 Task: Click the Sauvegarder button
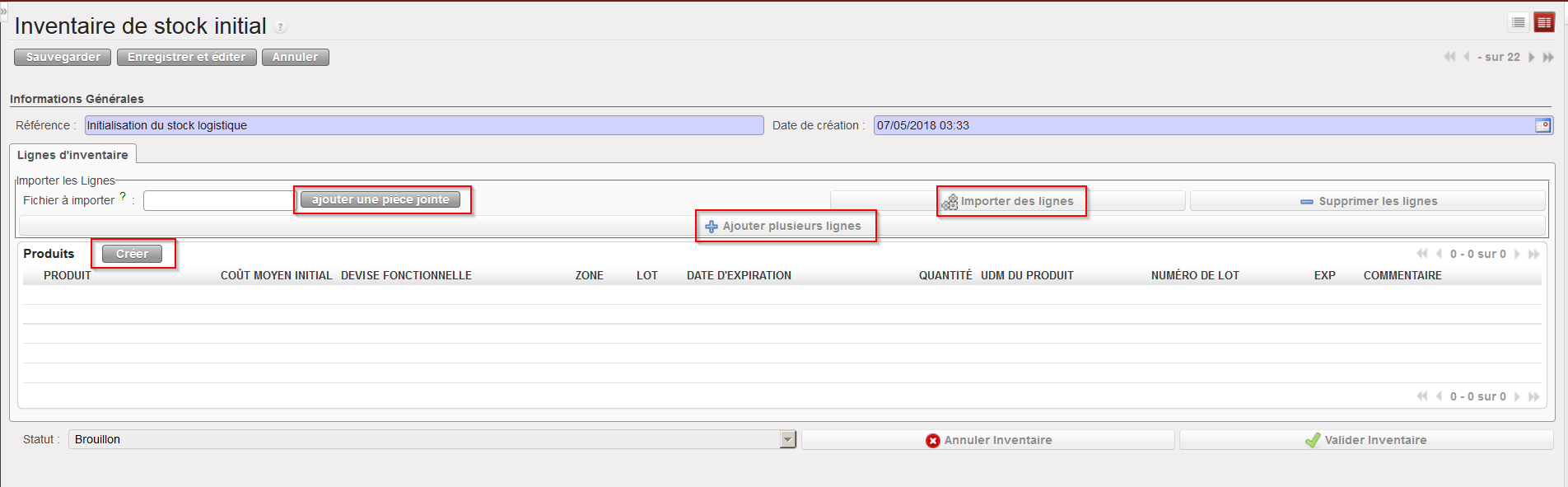click(x=63, y=57)
